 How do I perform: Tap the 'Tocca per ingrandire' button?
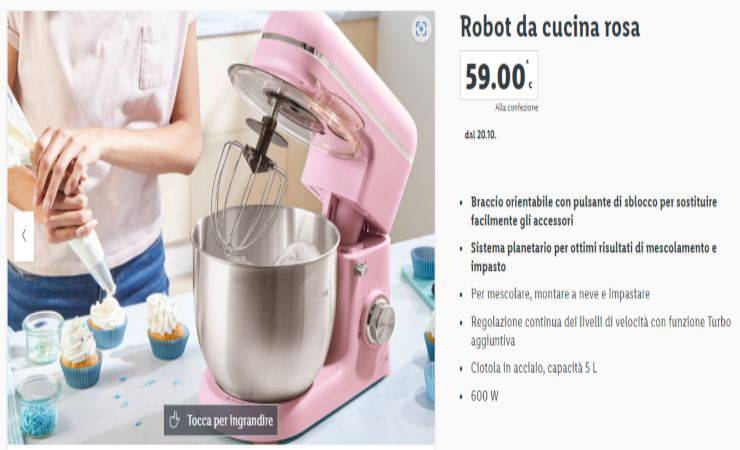click(x=221, y=420)
